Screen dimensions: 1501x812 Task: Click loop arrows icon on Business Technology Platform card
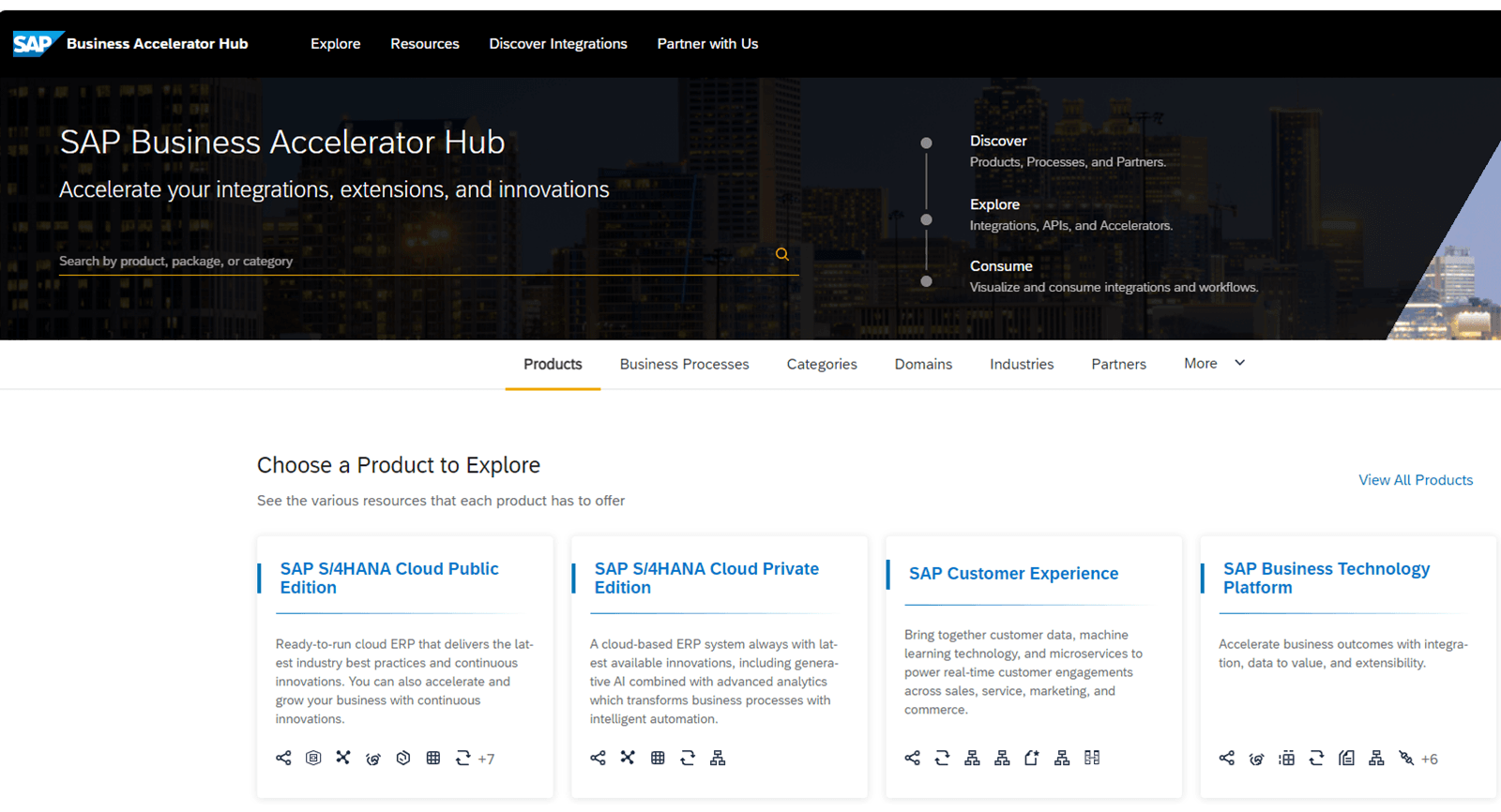click(x=1316, y=758)
